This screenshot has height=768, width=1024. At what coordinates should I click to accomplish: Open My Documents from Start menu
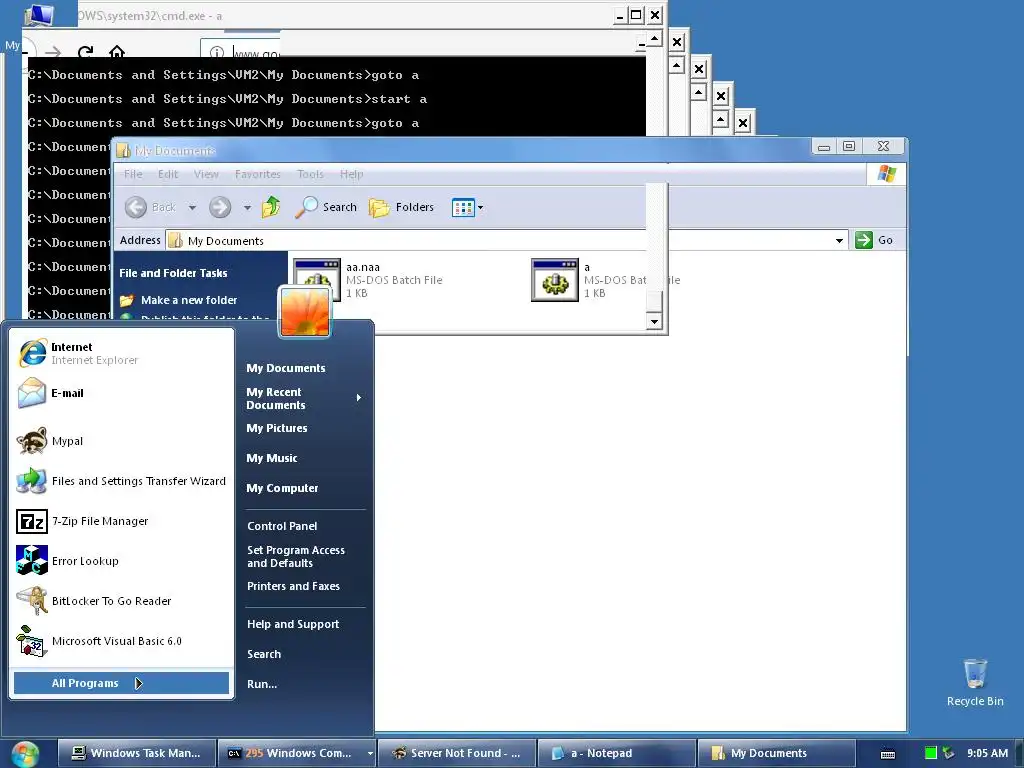pos(285,368)
